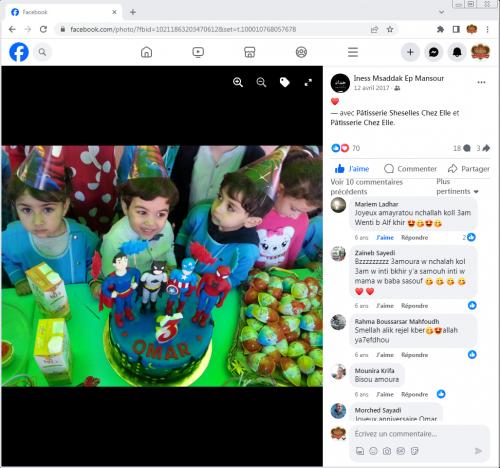Open the tab search chevron
The image size is (500, 468).
pos(442,12)
